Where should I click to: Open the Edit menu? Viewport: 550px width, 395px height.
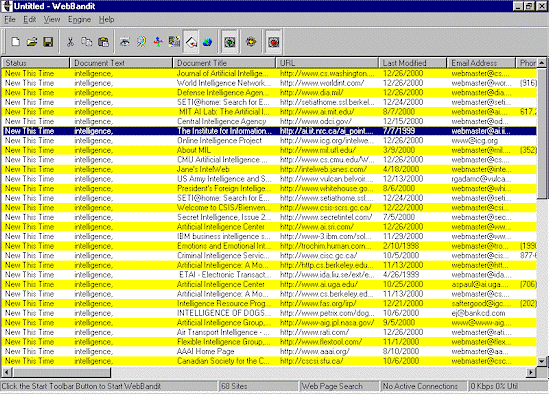29,20
